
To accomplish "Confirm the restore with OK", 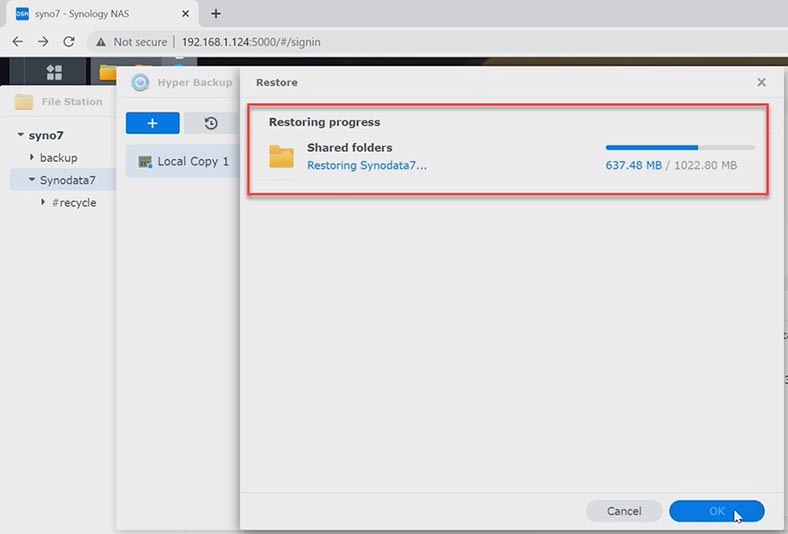I will (x=717, y=511).
